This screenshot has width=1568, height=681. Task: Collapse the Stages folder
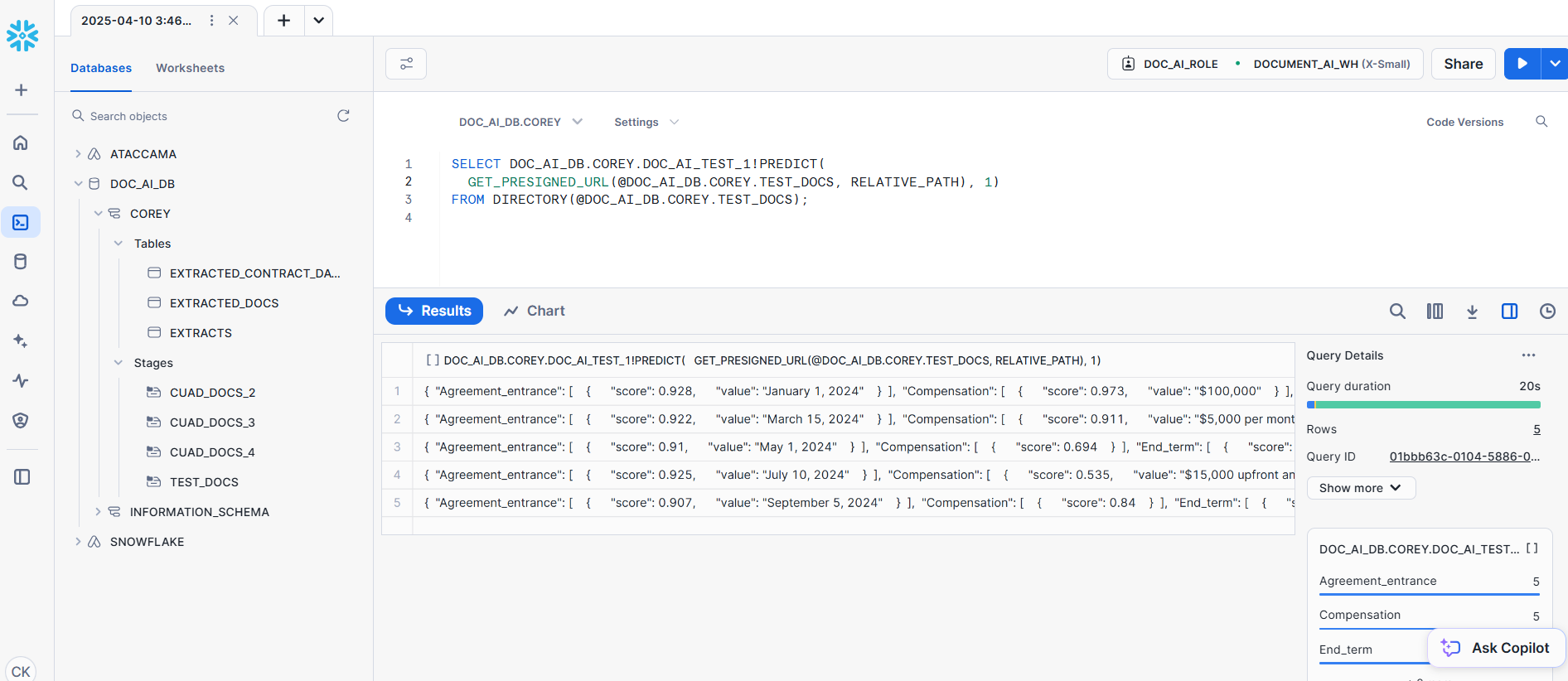tap(118, 363)
